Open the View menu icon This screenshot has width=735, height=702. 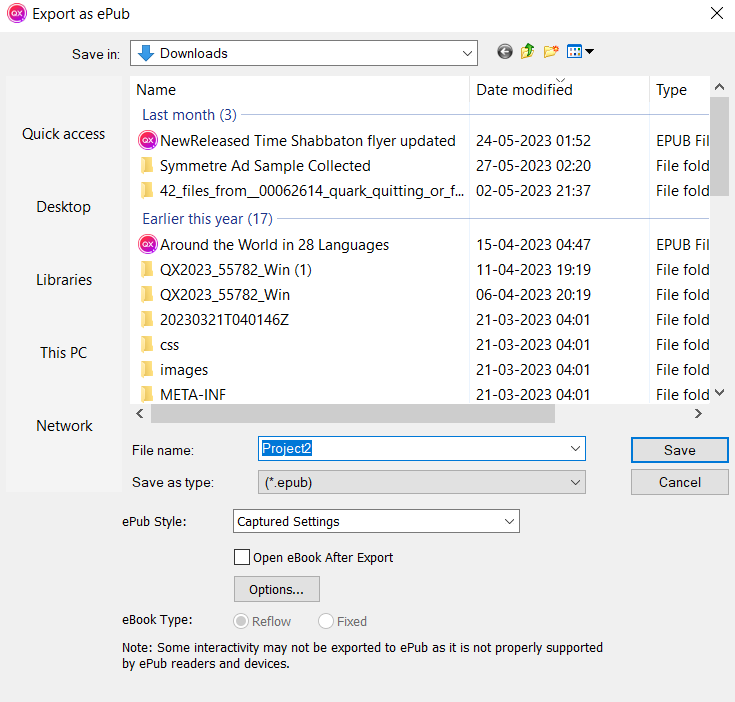[580, 51]
